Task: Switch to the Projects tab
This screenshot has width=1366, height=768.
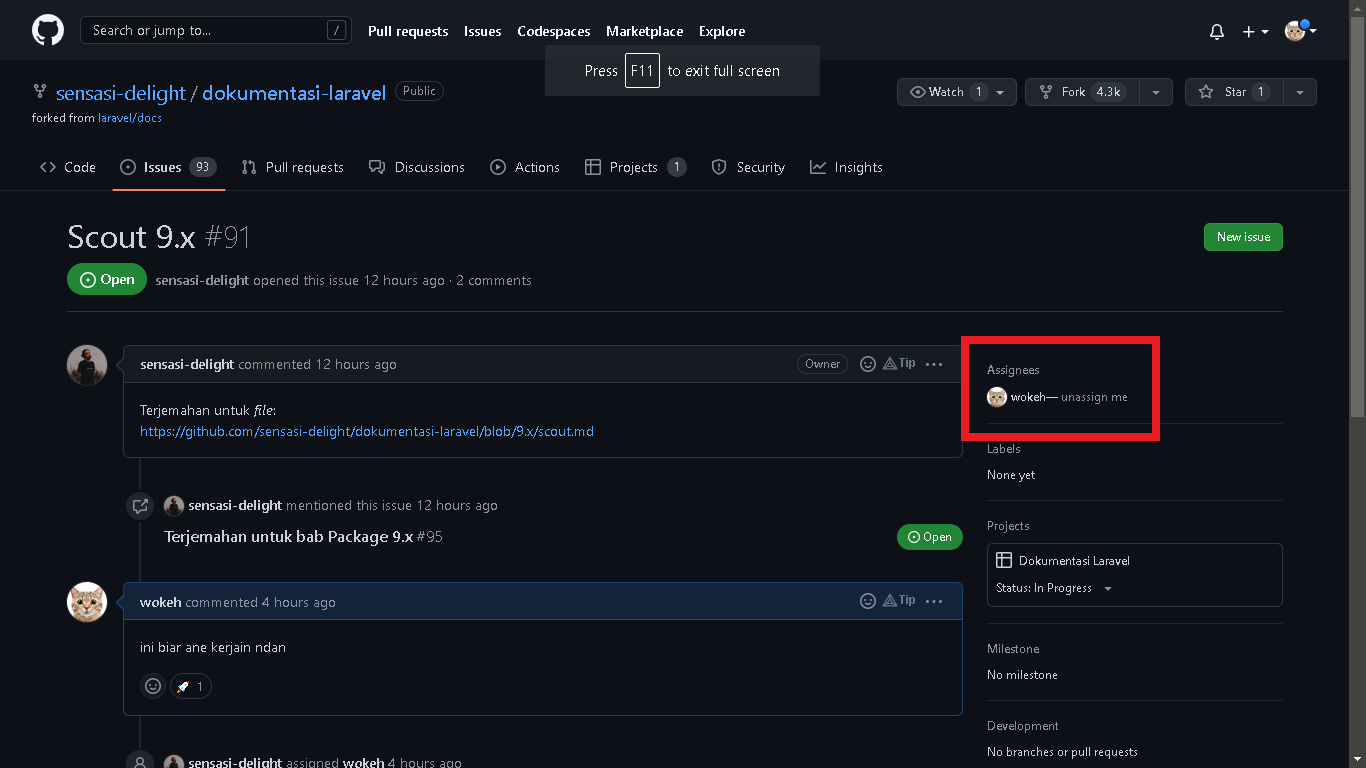Action: [636, 167]
